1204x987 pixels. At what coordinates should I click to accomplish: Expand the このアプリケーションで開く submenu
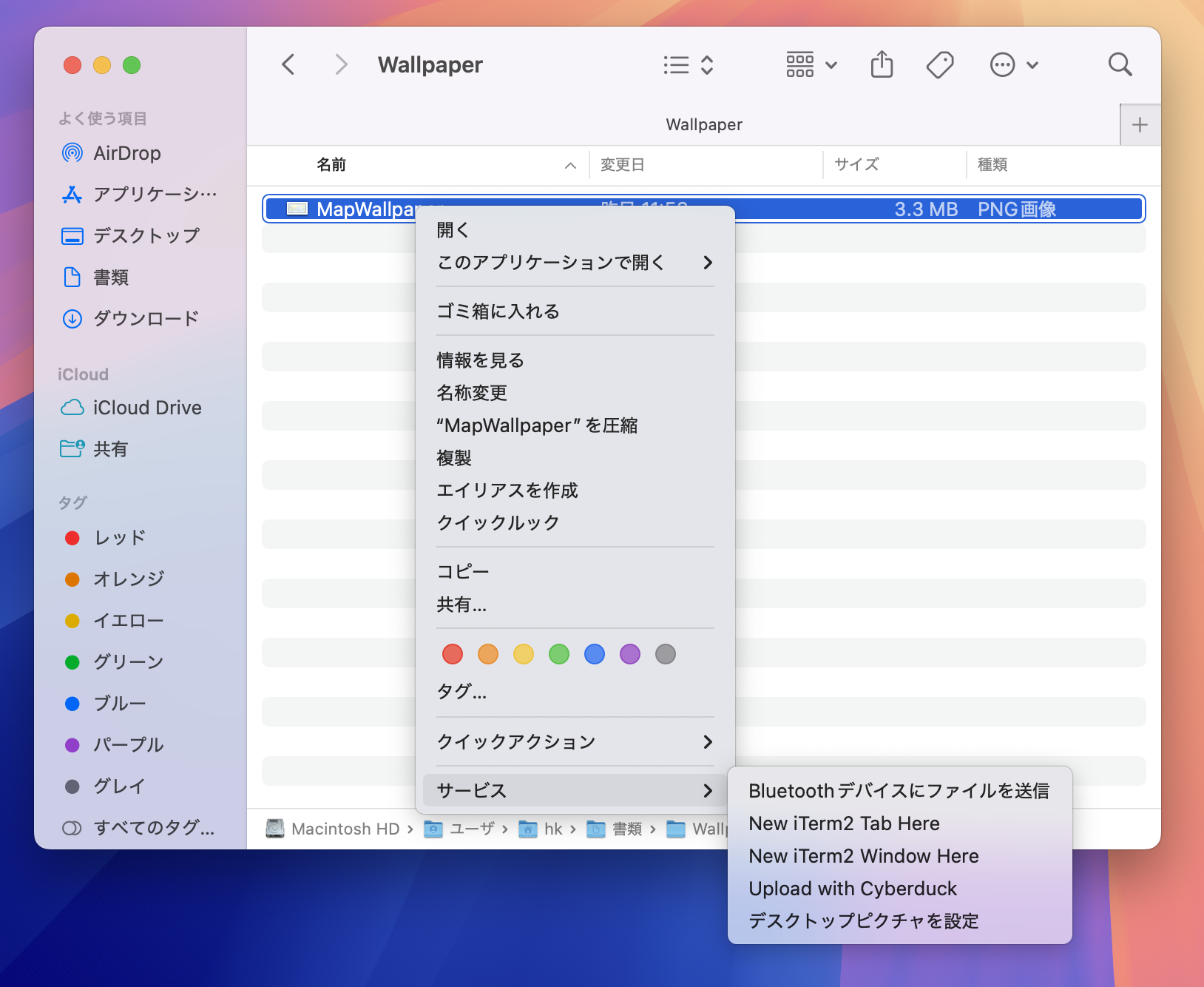click(550, 263)
